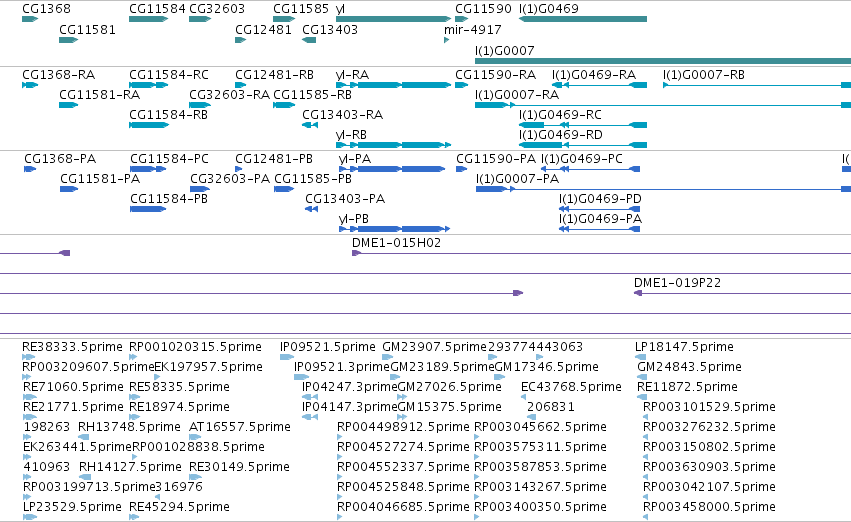The height and width of the screenshot is (522, 851).
Task: Open the CG32603 gene feature
Action: click(x=200, y=19)
